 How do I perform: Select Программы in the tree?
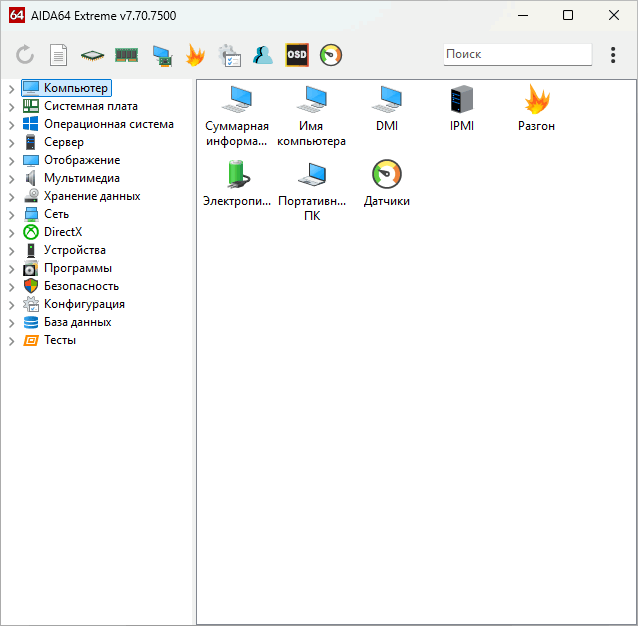(68, 268)
